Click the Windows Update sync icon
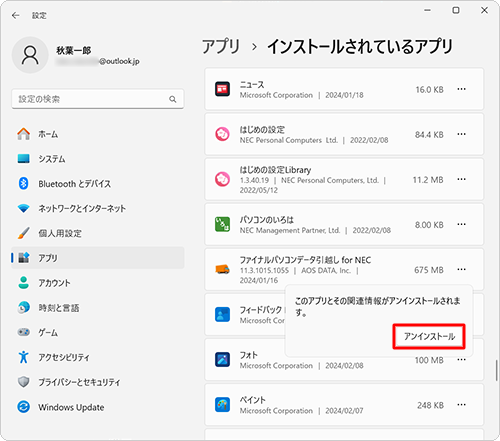The image size is (500, 441). click(23, 407)
